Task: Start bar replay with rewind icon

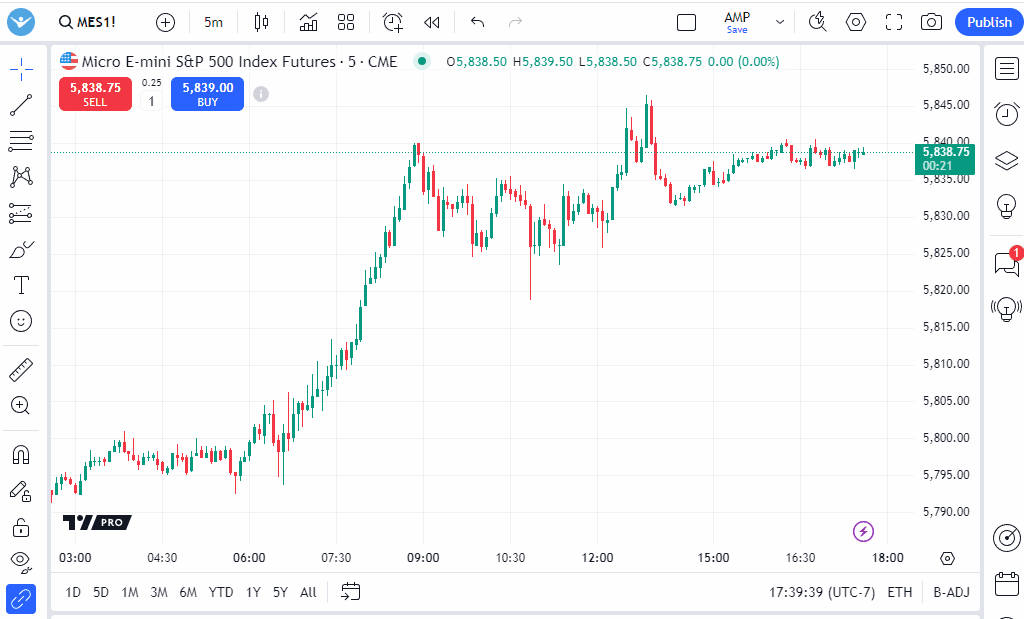Action: pyautogui.click(x=432, y=22)
